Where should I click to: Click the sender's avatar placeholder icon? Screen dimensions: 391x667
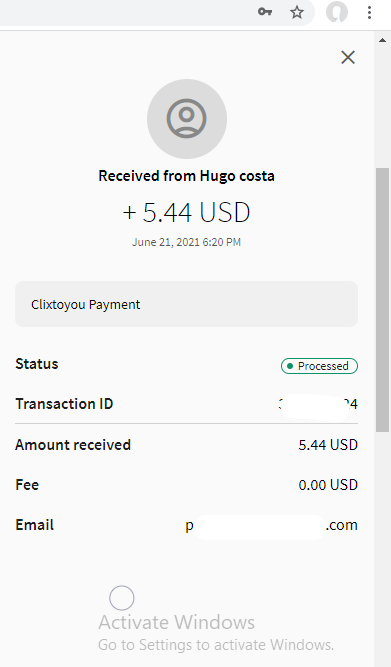[187, 119]
